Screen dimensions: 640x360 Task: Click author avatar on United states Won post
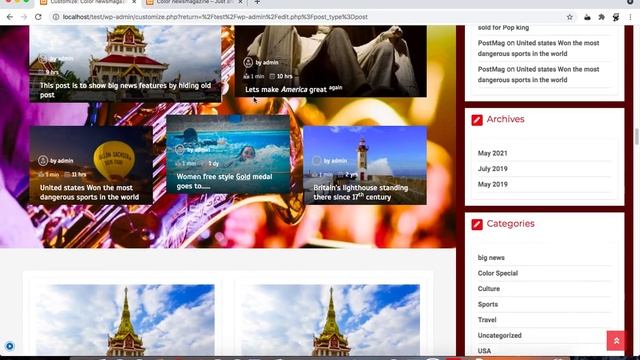[x=43, y=161]
